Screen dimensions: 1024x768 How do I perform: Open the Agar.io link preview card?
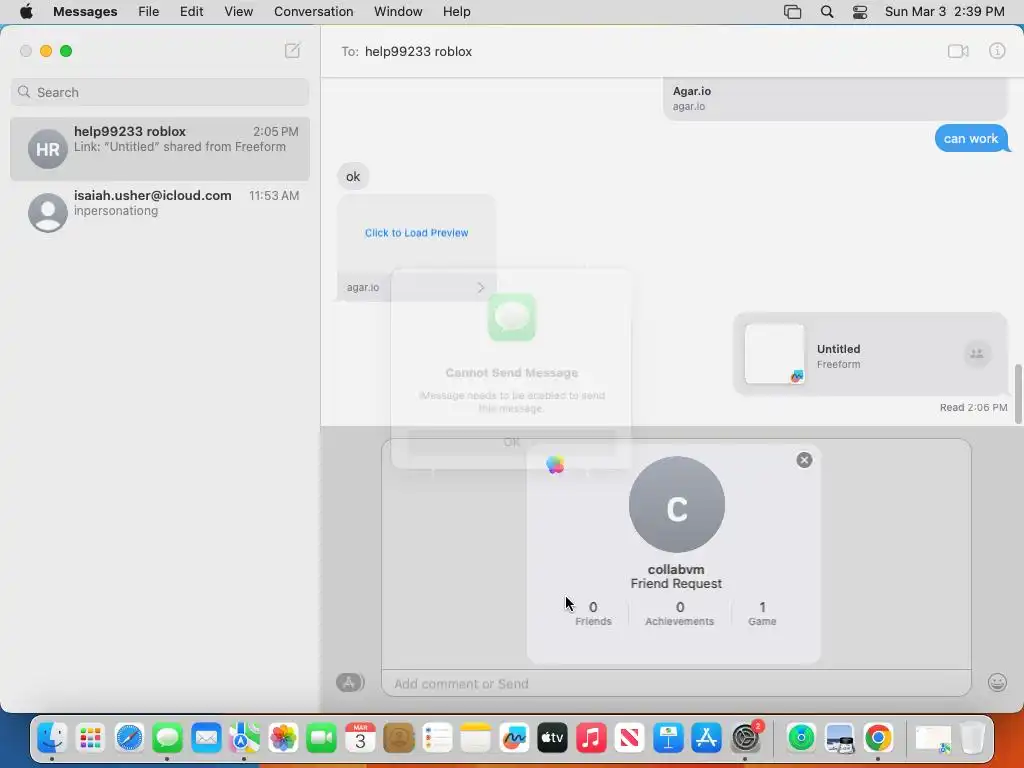click(835, 98)
